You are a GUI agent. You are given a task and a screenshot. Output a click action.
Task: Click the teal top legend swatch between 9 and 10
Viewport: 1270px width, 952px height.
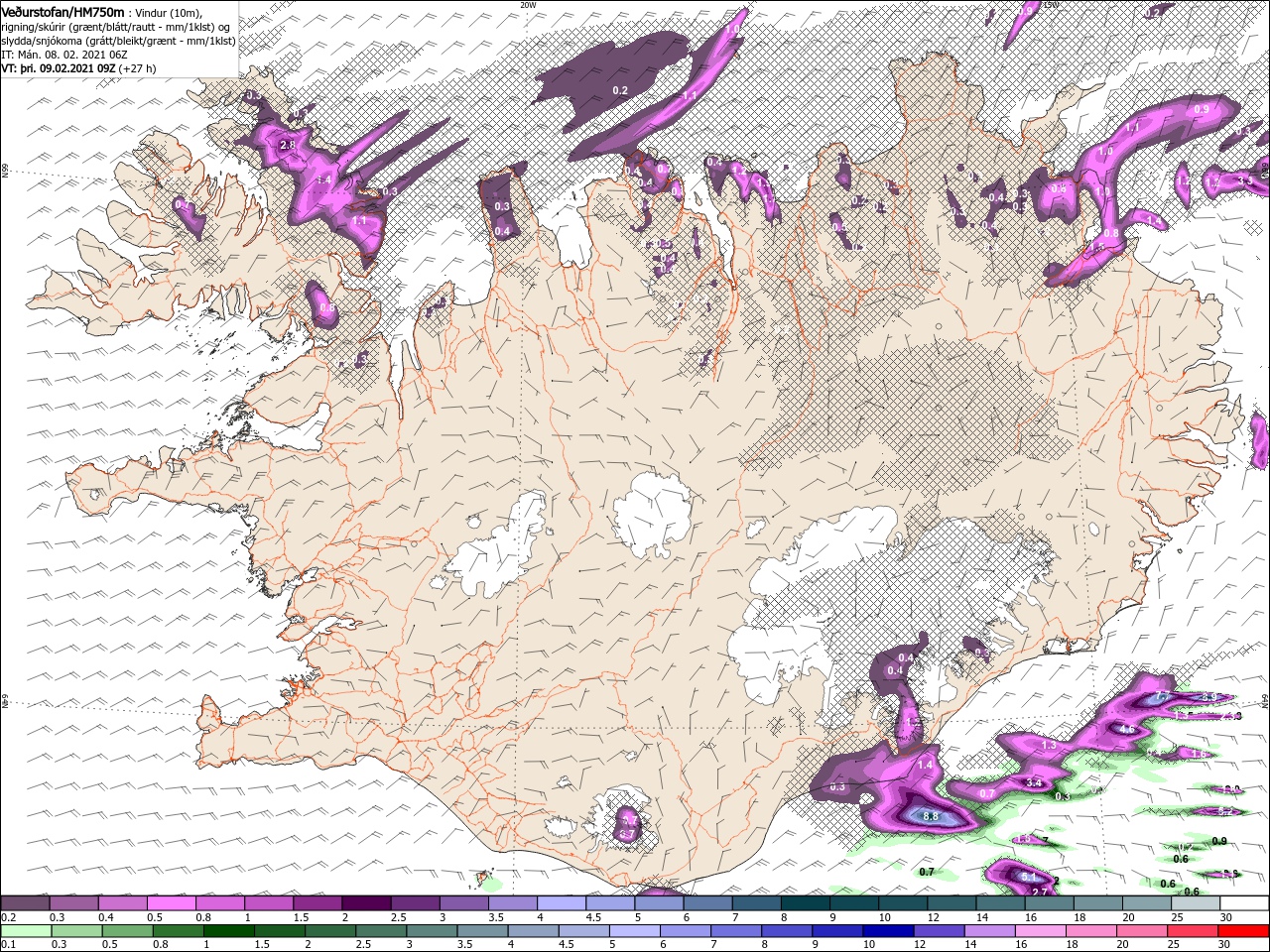pyautogui.click(x=854, y=903)
